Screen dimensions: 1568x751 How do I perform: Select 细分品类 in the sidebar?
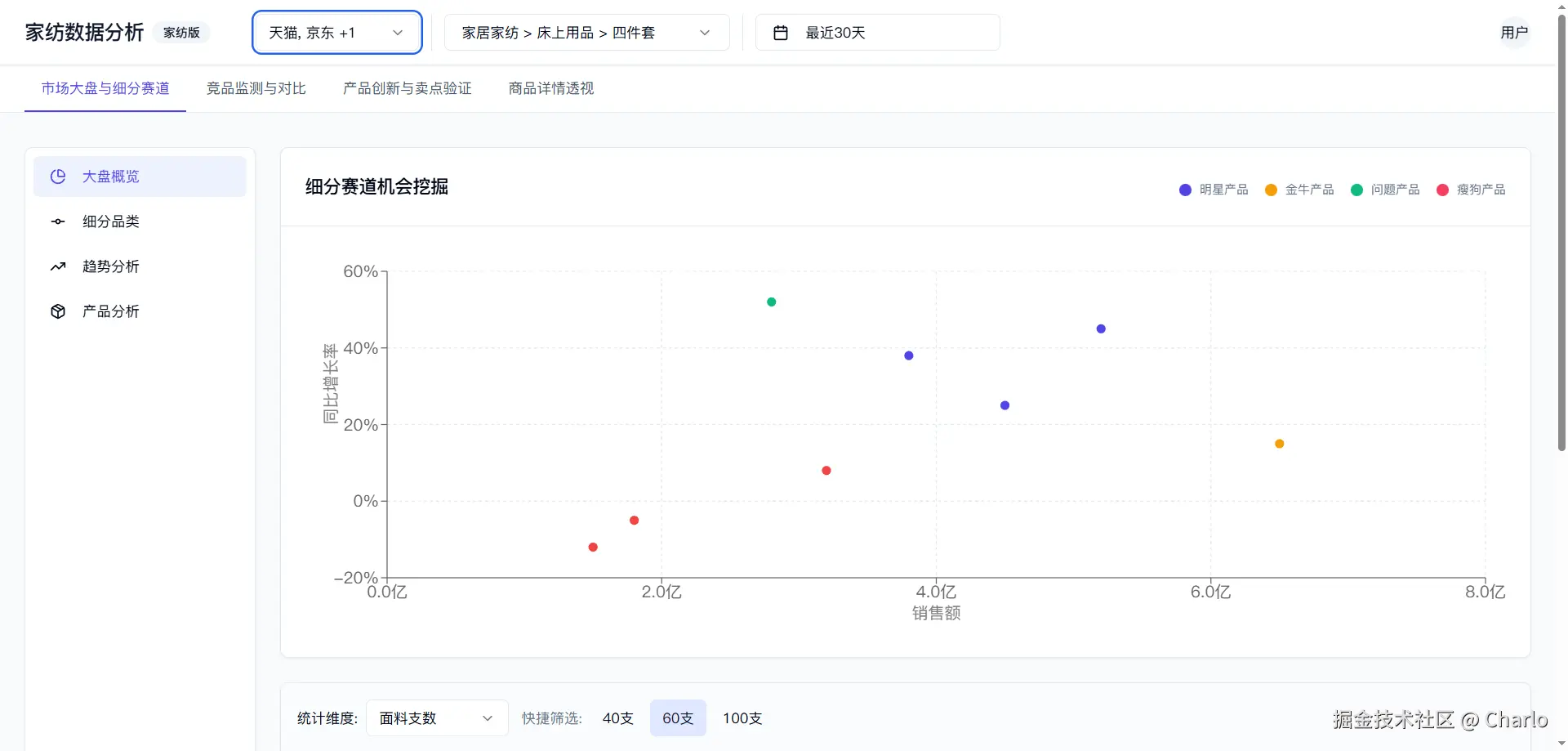click(x=140, y=221)
